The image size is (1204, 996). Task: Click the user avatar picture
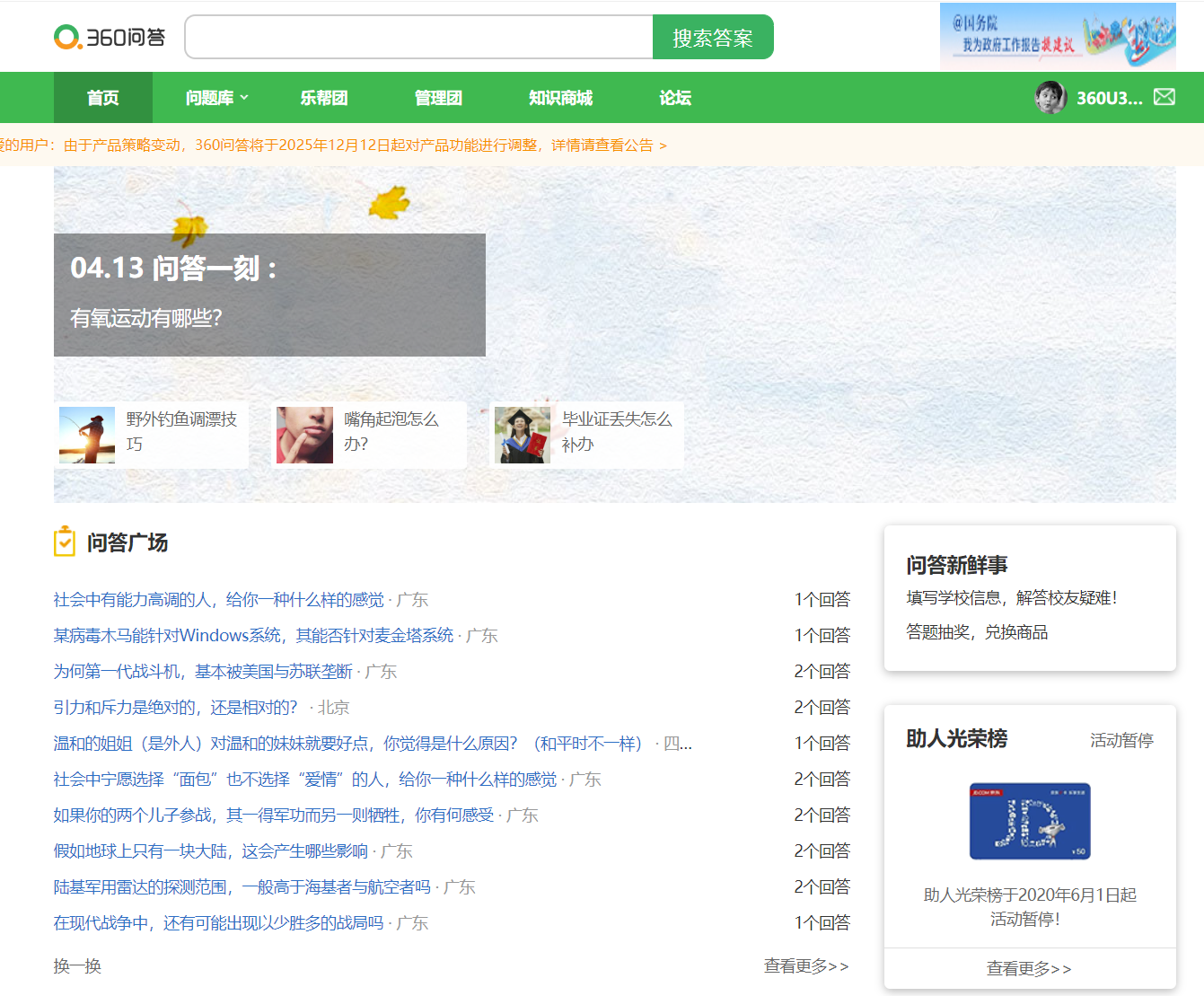coord(1050,97)
